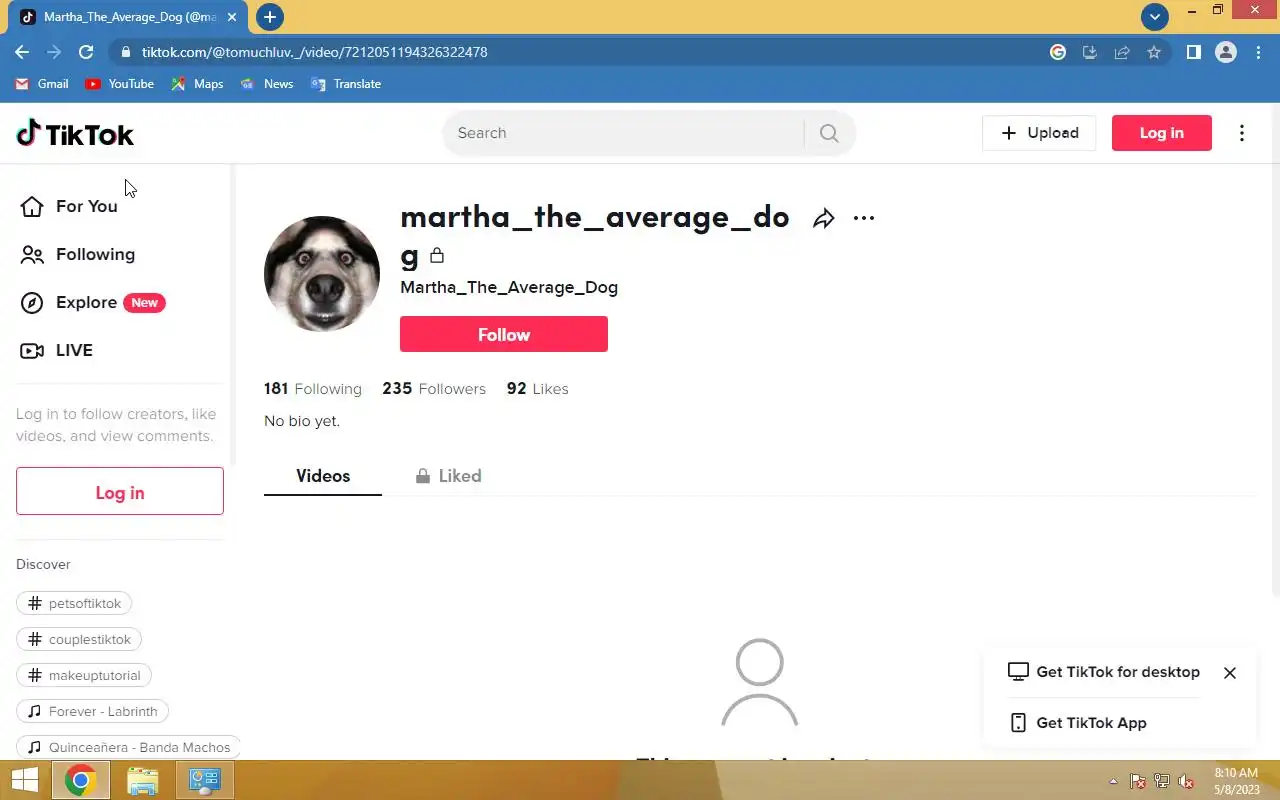Image resolution: width=1280 pixels, height=800 pixels.
Task: Click the Follow button
Action: [x=504, y=334]
